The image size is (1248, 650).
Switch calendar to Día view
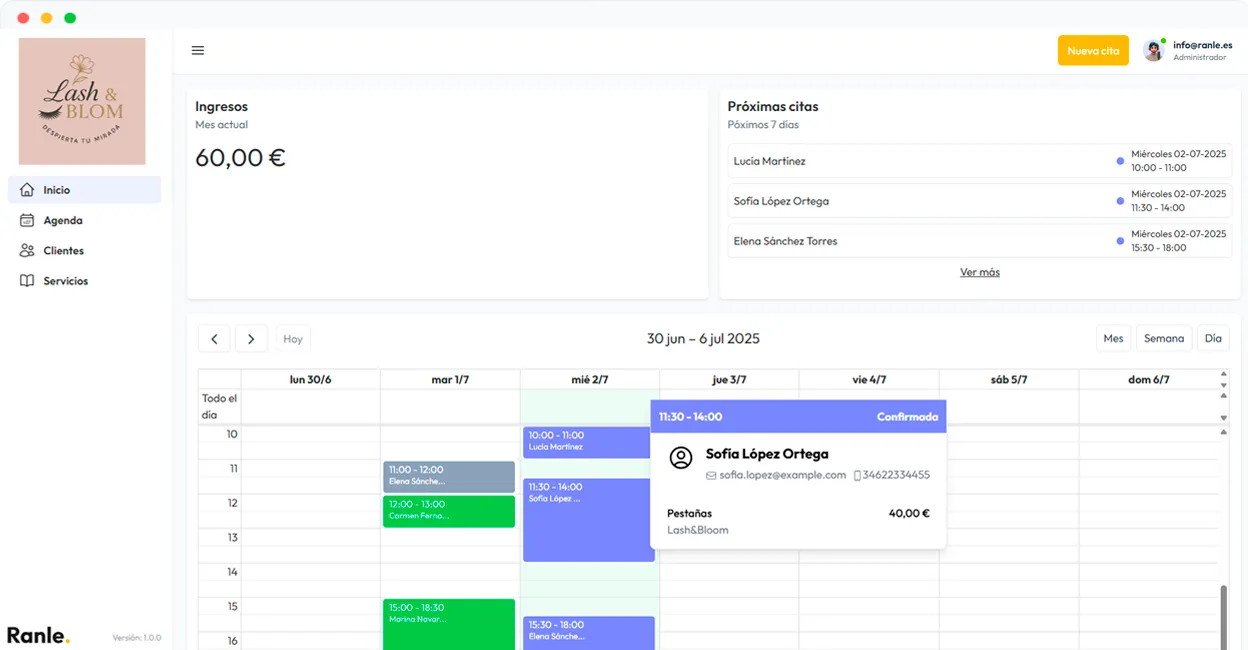point(1212,339)
